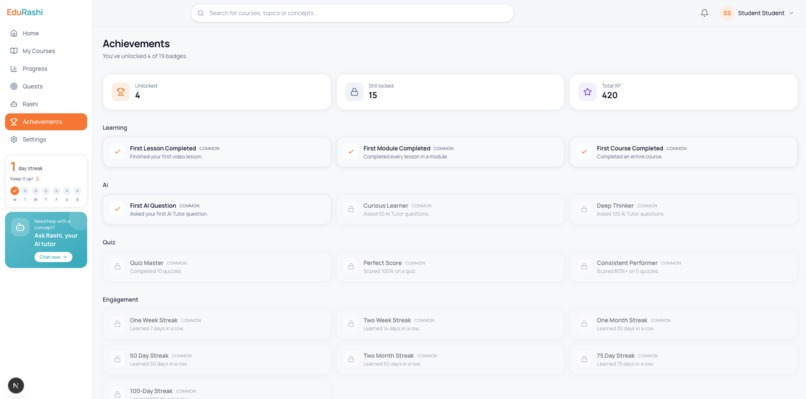Screen dimensions: 806x399
Task: Click the First Module Completed checkmark icon
Action: point(351,152)
